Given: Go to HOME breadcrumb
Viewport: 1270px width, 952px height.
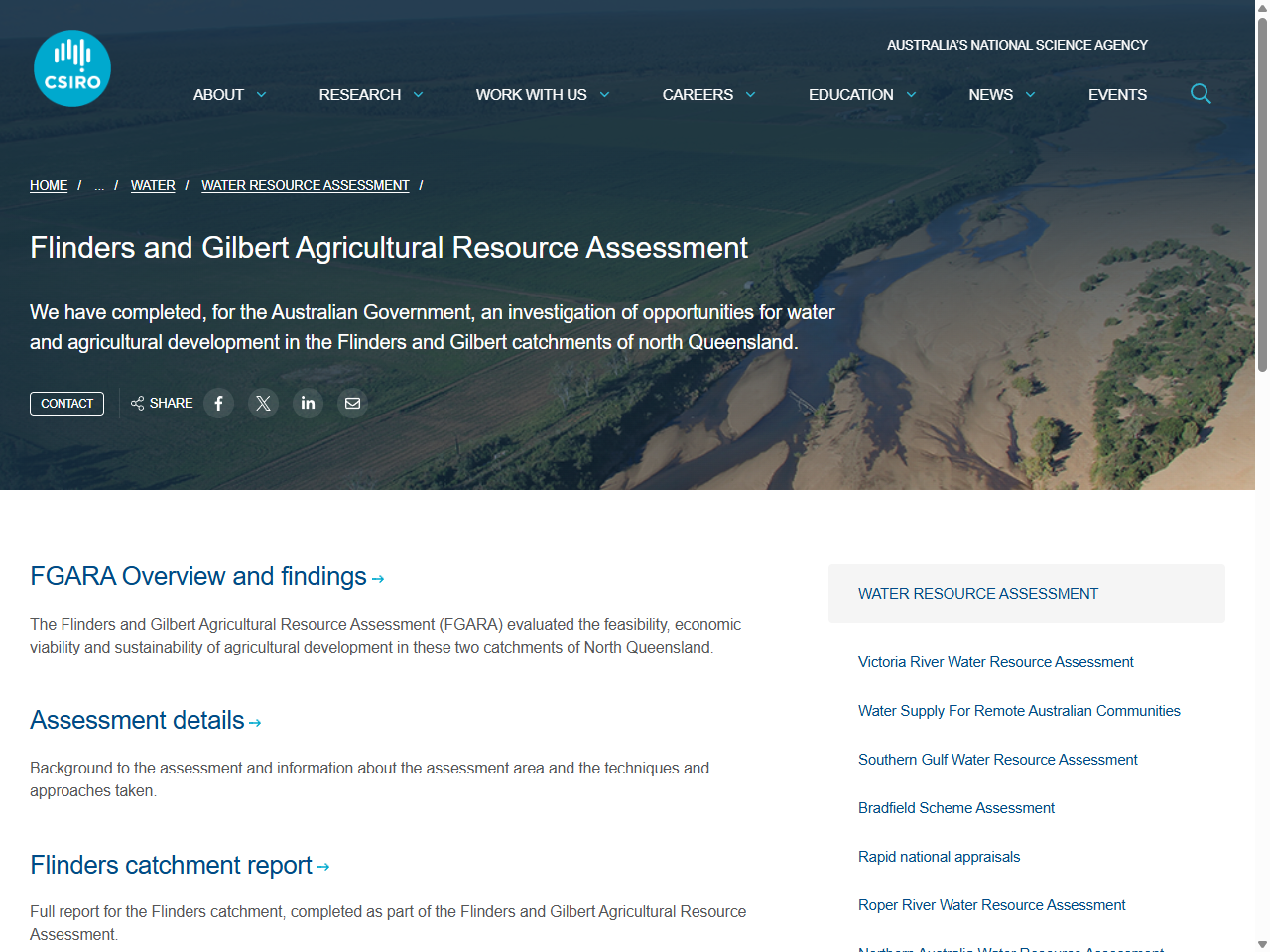Looking at the screenshot, I should tap(49, 185).
